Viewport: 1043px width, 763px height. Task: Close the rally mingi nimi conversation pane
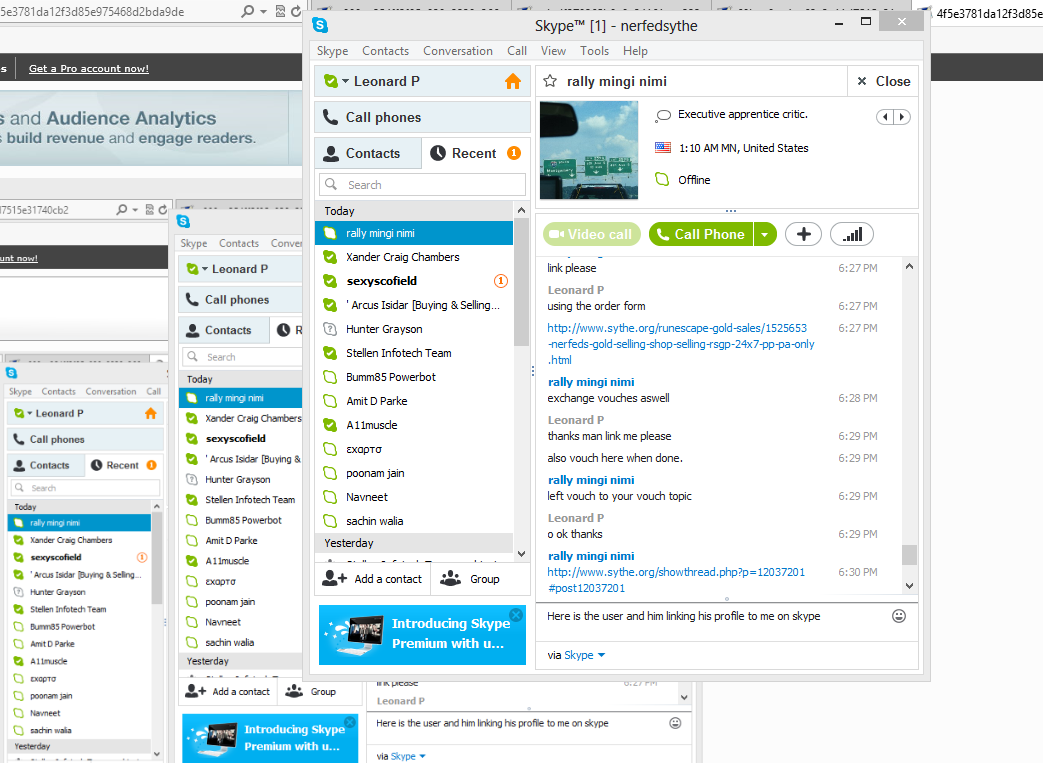883,81
